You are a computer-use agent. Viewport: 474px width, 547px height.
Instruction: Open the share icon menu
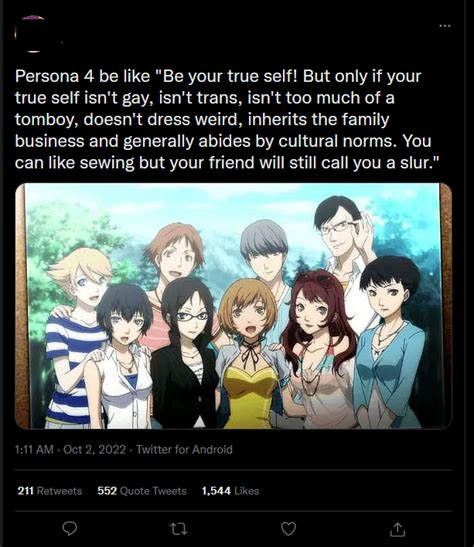[x=398, y=529]
